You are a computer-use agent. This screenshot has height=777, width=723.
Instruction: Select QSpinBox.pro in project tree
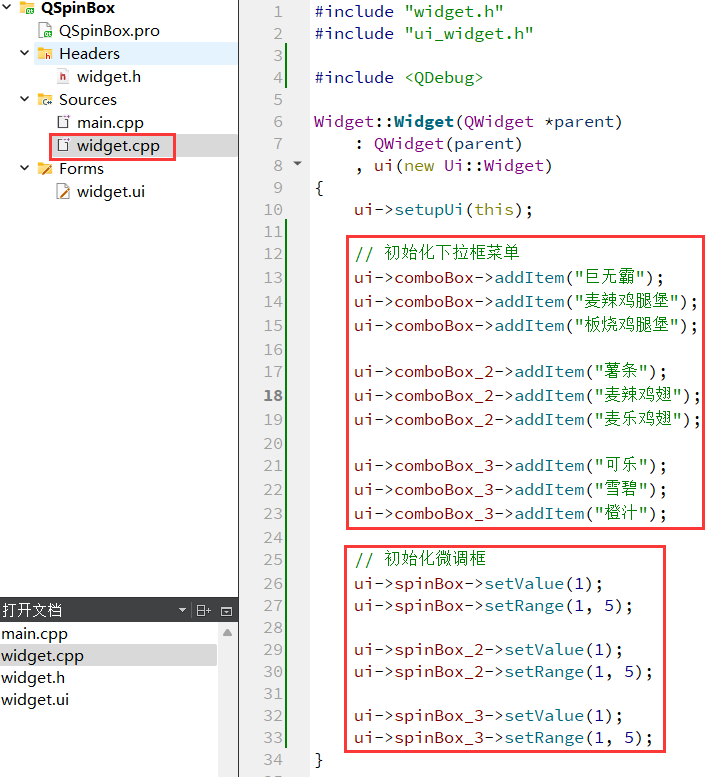click(109, 31)
